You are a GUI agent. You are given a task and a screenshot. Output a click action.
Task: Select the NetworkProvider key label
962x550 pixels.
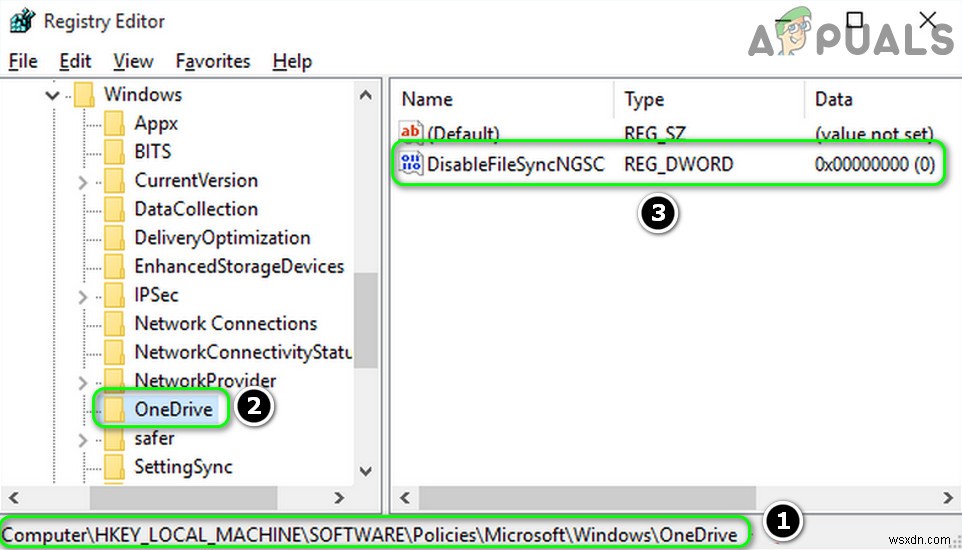pyautogui.click(x=205, y=381)
